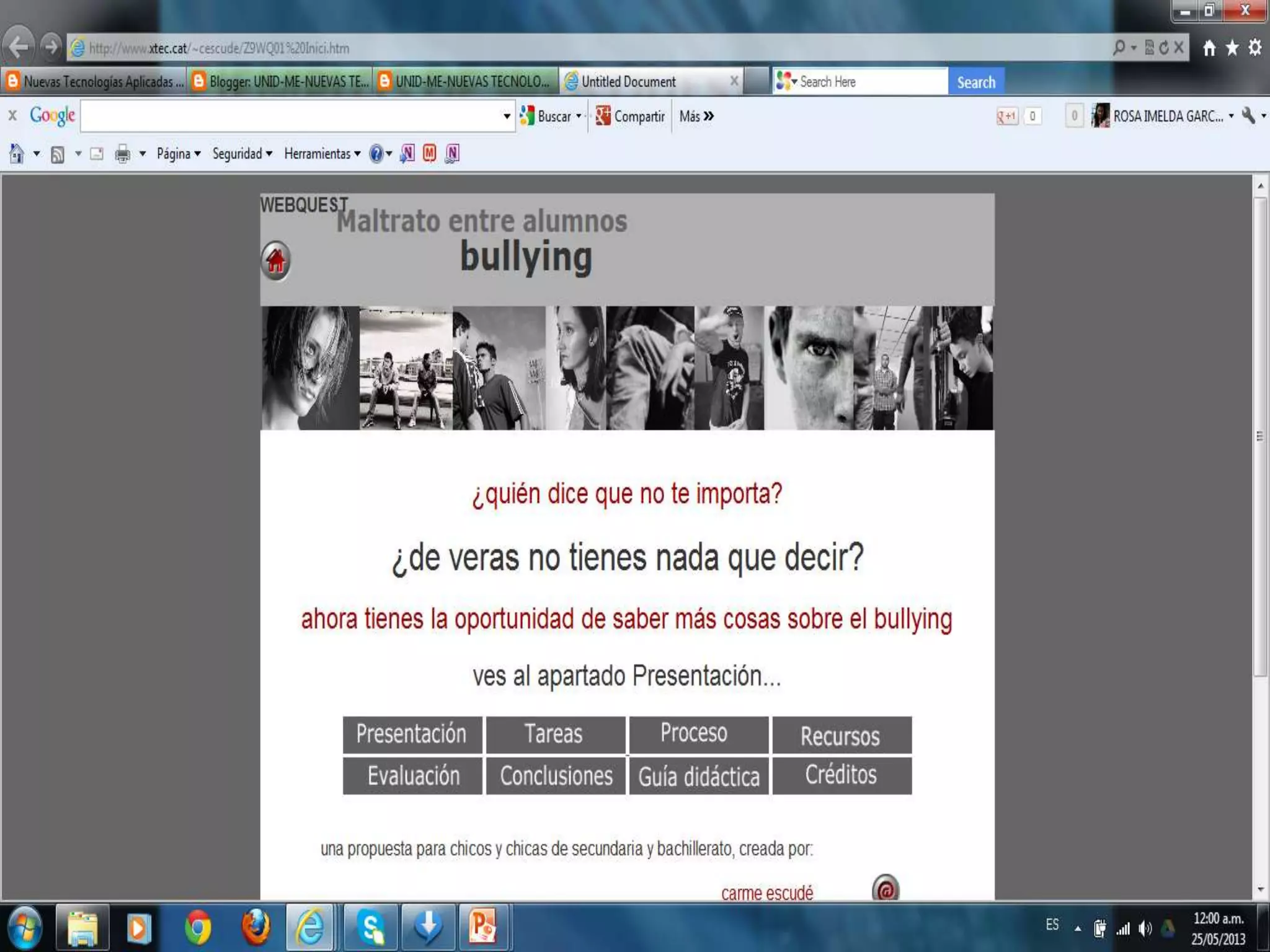
Task: Open favorites star icon in browser
Action: click(x=1232, y=48)
